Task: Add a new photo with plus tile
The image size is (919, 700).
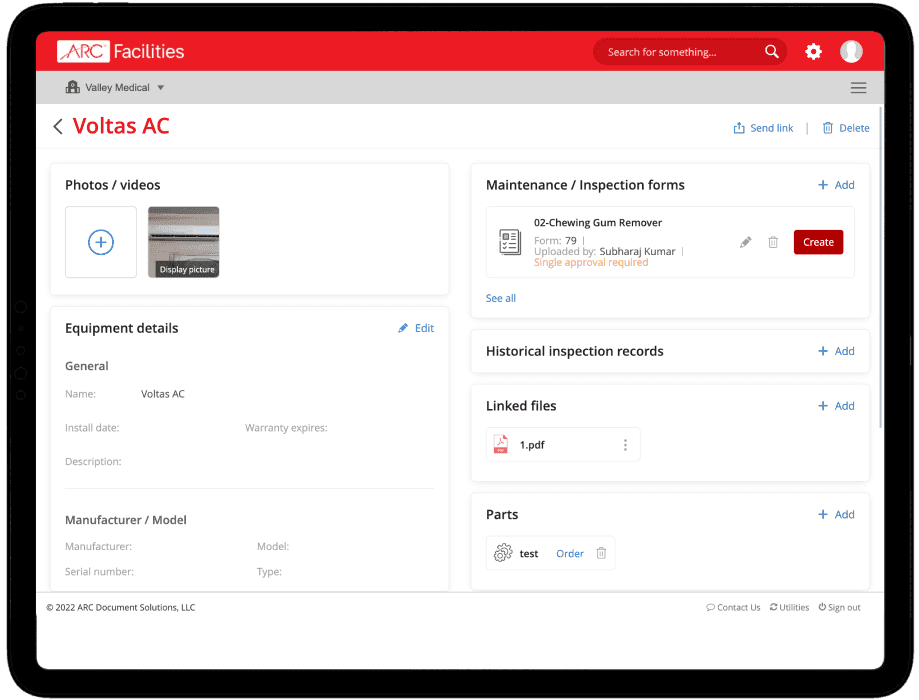Action: pyautogui.click(x=101, y=242)
